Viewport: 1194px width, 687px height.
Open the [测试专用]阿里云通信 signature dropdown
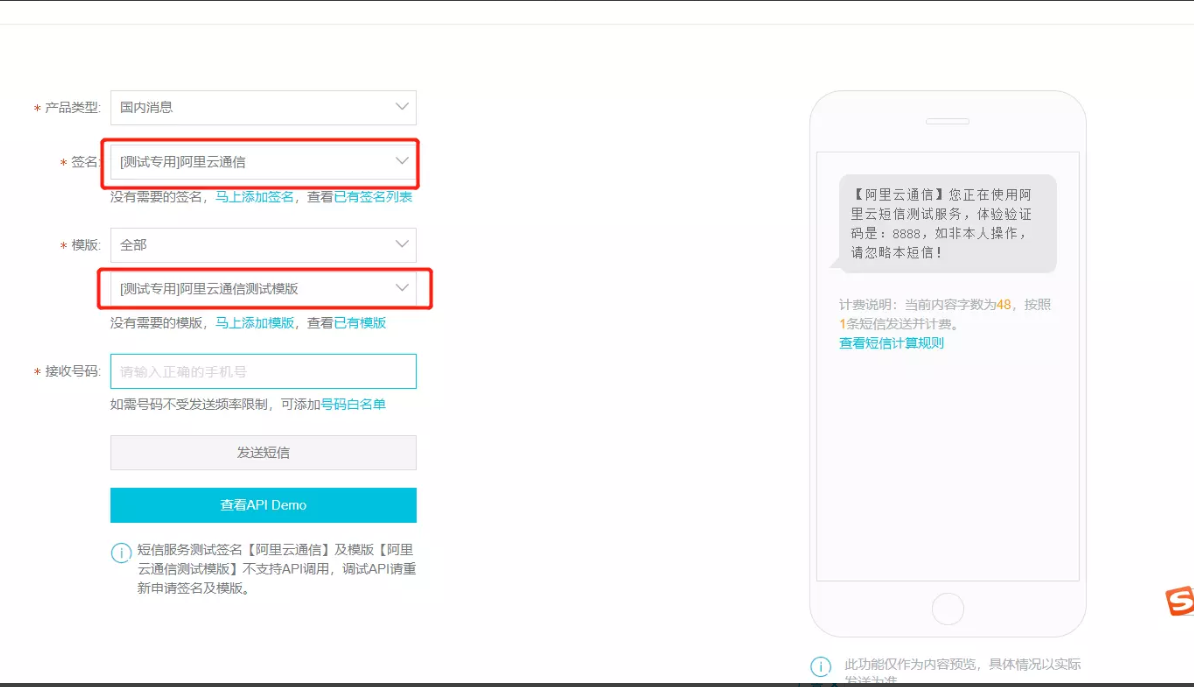coord(250,161)
